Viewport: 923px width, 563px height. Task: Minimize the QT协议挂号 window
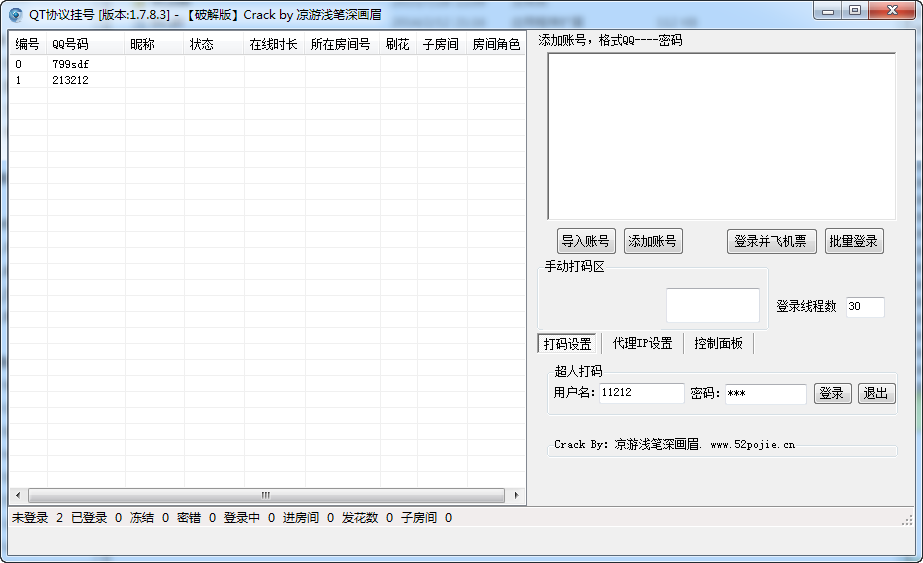[x=828, y=11]
